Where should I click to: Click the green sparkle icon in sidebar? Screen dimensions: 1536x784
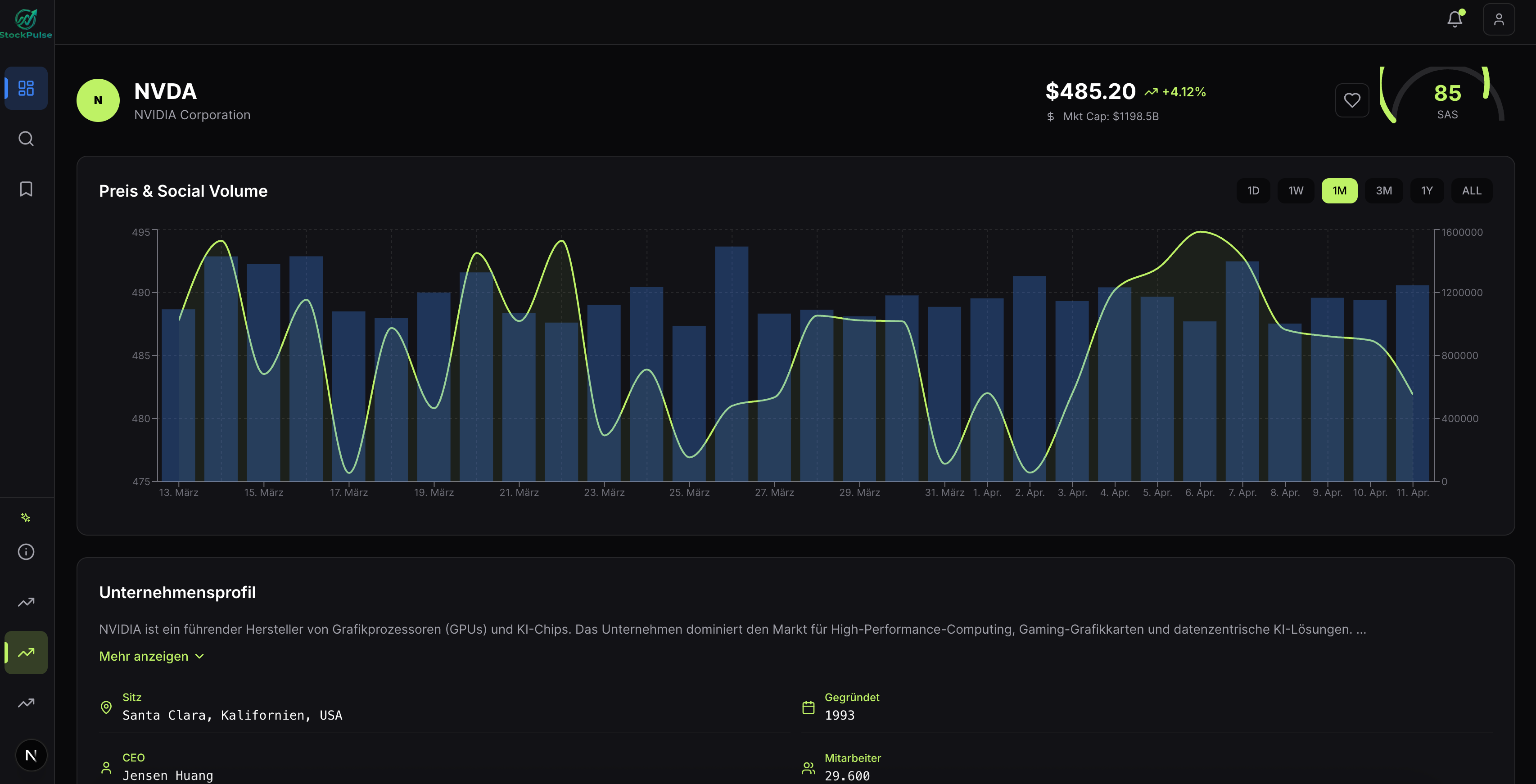coord(26,518)
